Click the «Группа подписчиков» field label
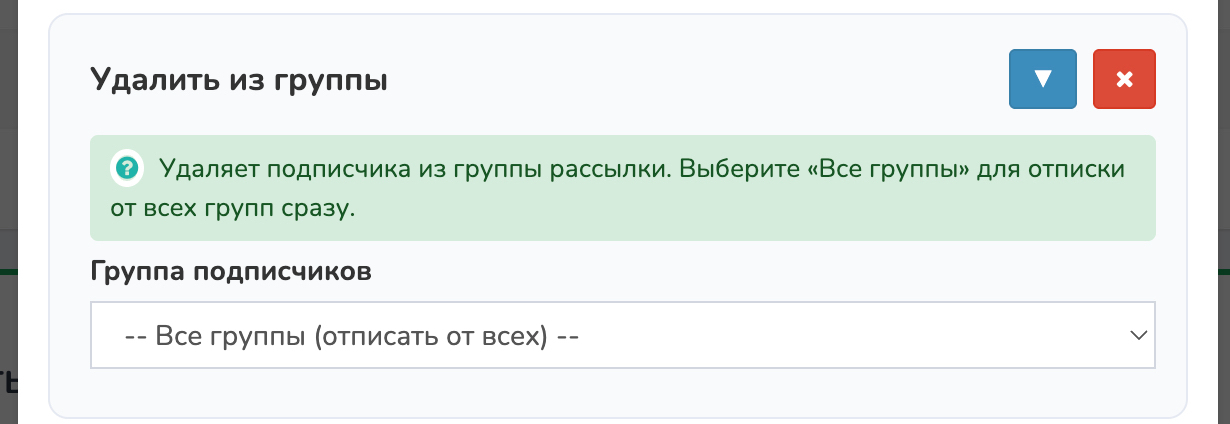The height and width of the screenshot is (424, 1230). click(231, 271)
